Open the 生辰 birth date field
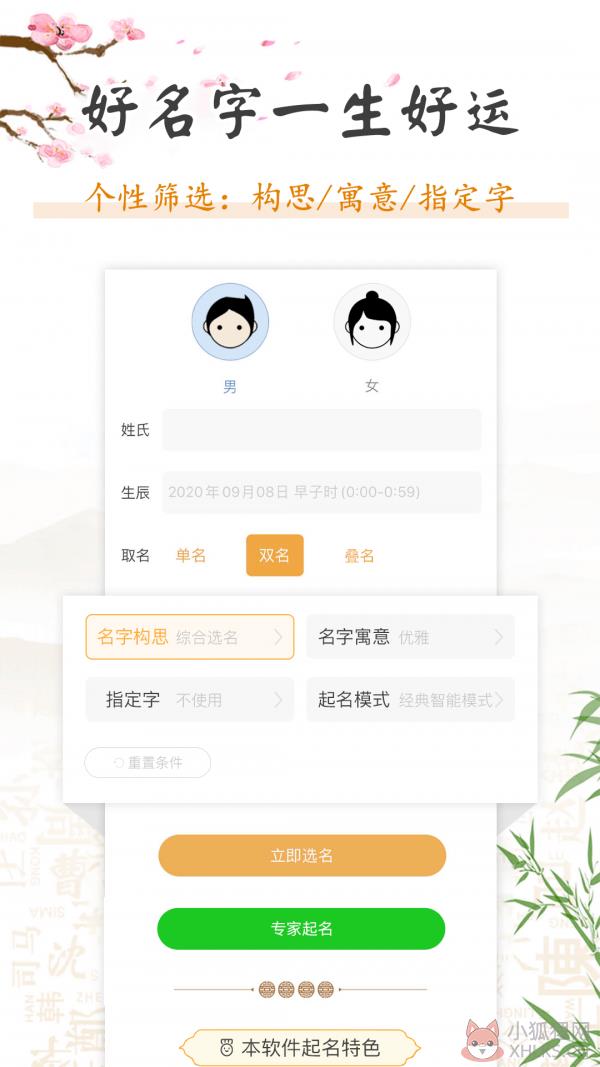Image resolution: width=600 pixels, height=1067 pixels. (322, 492)
